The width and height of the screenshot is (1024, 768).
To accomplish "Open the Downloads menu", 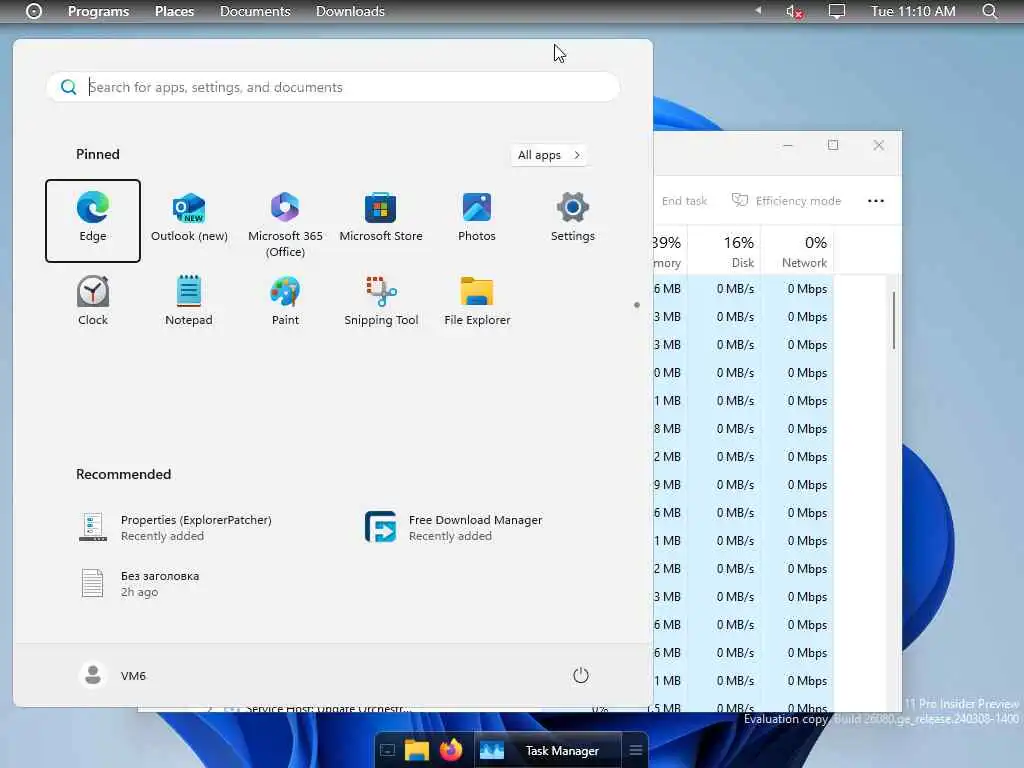I will tap(350, 11).
